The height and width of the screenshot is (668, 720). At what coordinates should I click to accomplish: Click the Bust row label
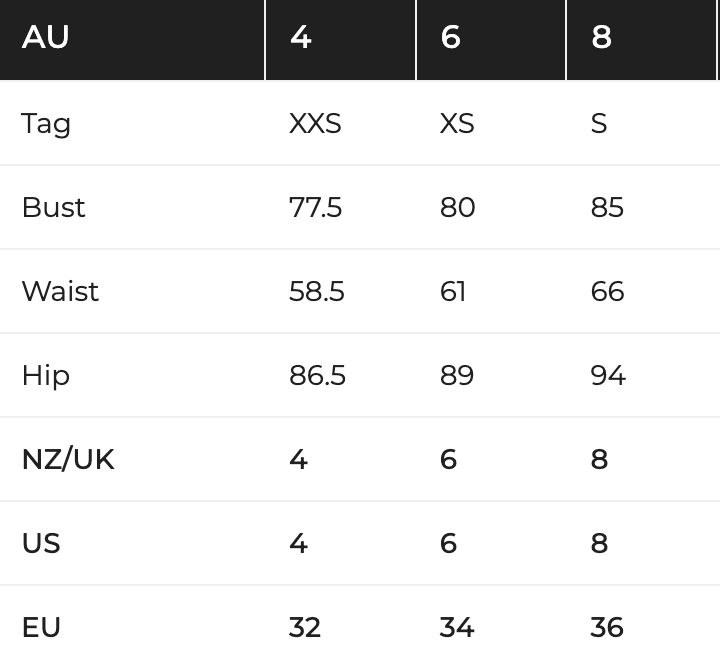53,207
